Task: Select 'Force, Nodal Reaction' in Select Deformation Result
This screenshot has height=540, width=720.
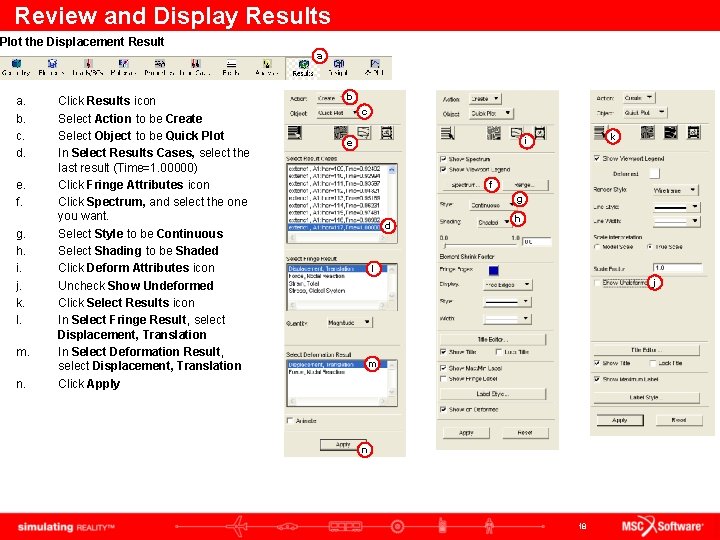Action: pyautogui.click(x=316, y=372)
